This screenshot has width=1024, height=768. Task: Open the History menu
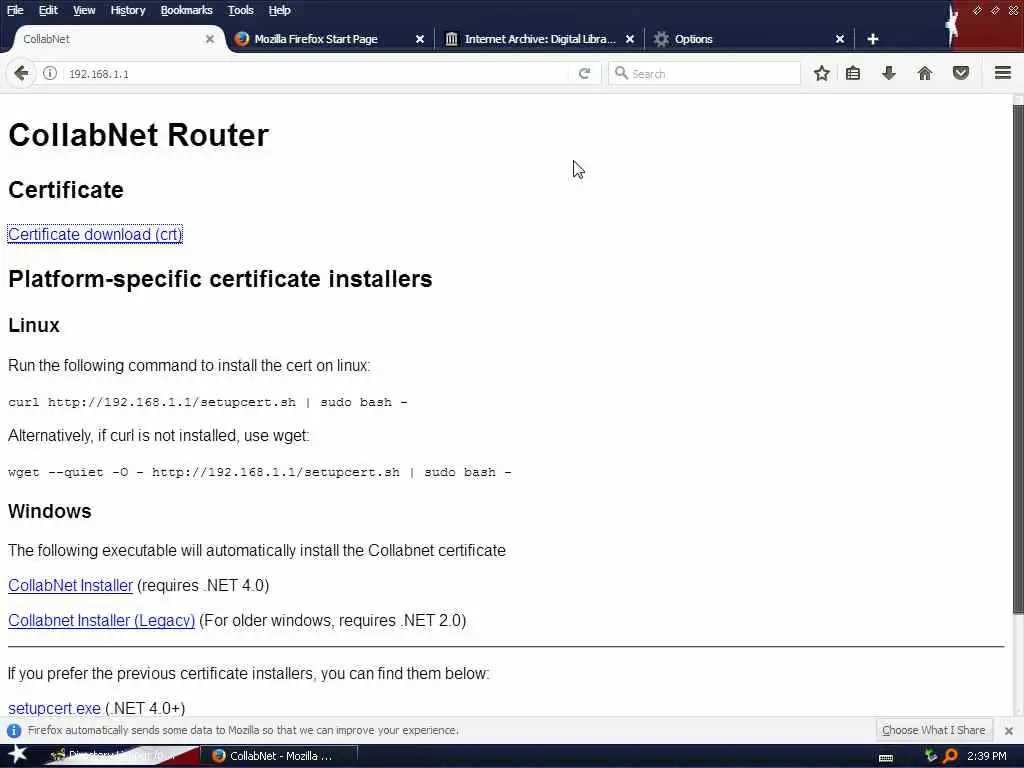coord(127,10)
